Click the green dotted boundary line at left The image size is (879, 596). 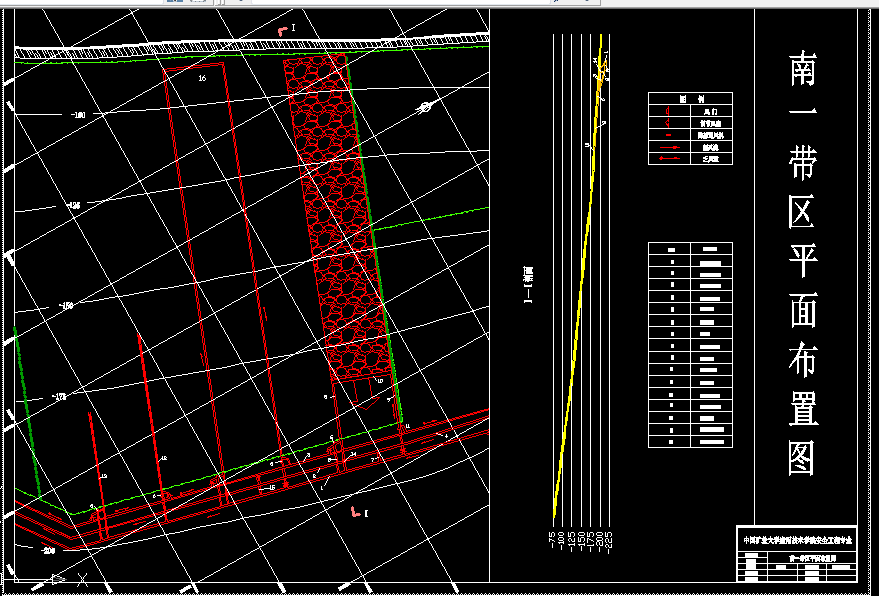tap(26, 412)
